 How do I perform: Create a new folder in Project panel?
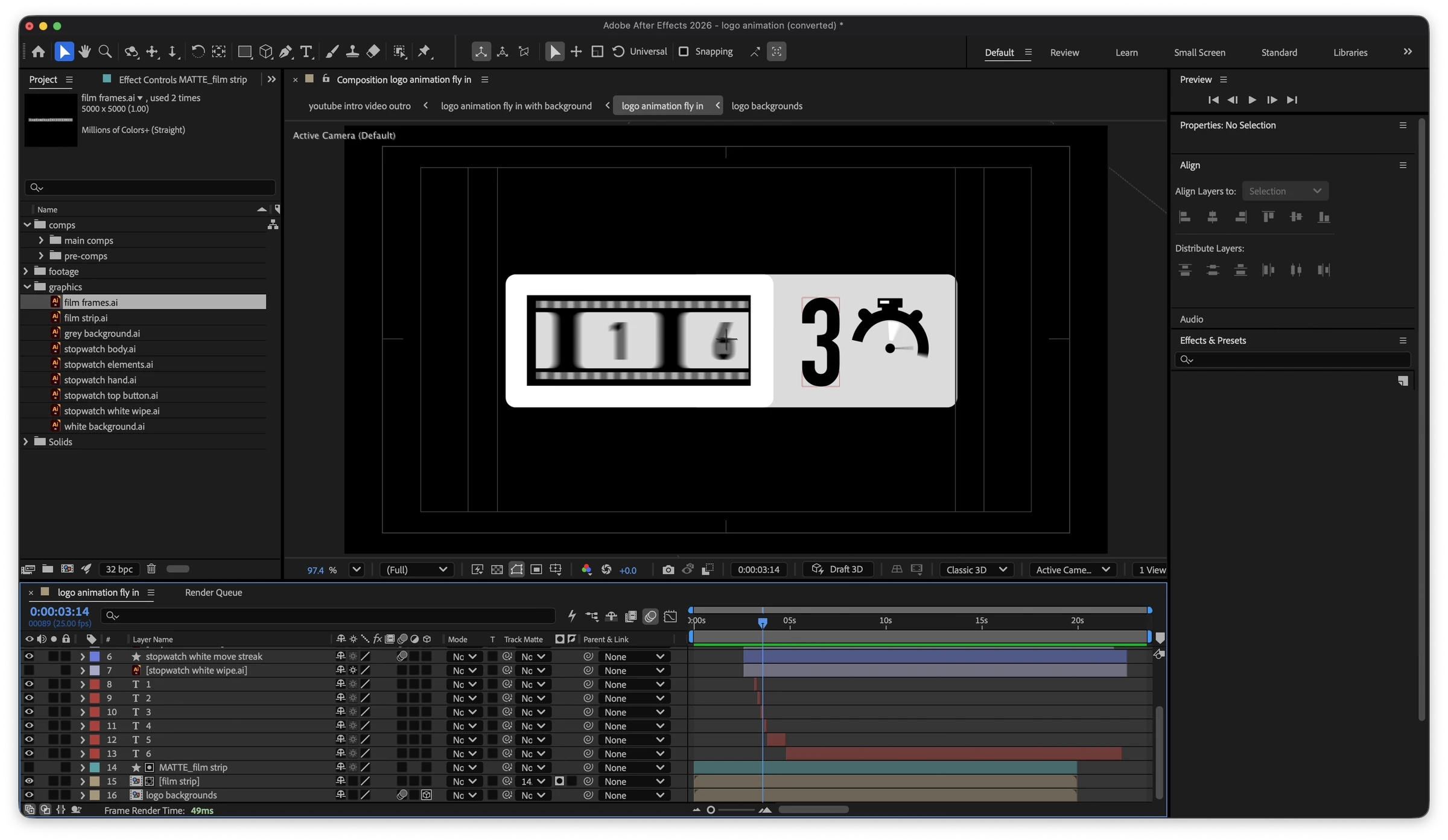pos(48,569)
